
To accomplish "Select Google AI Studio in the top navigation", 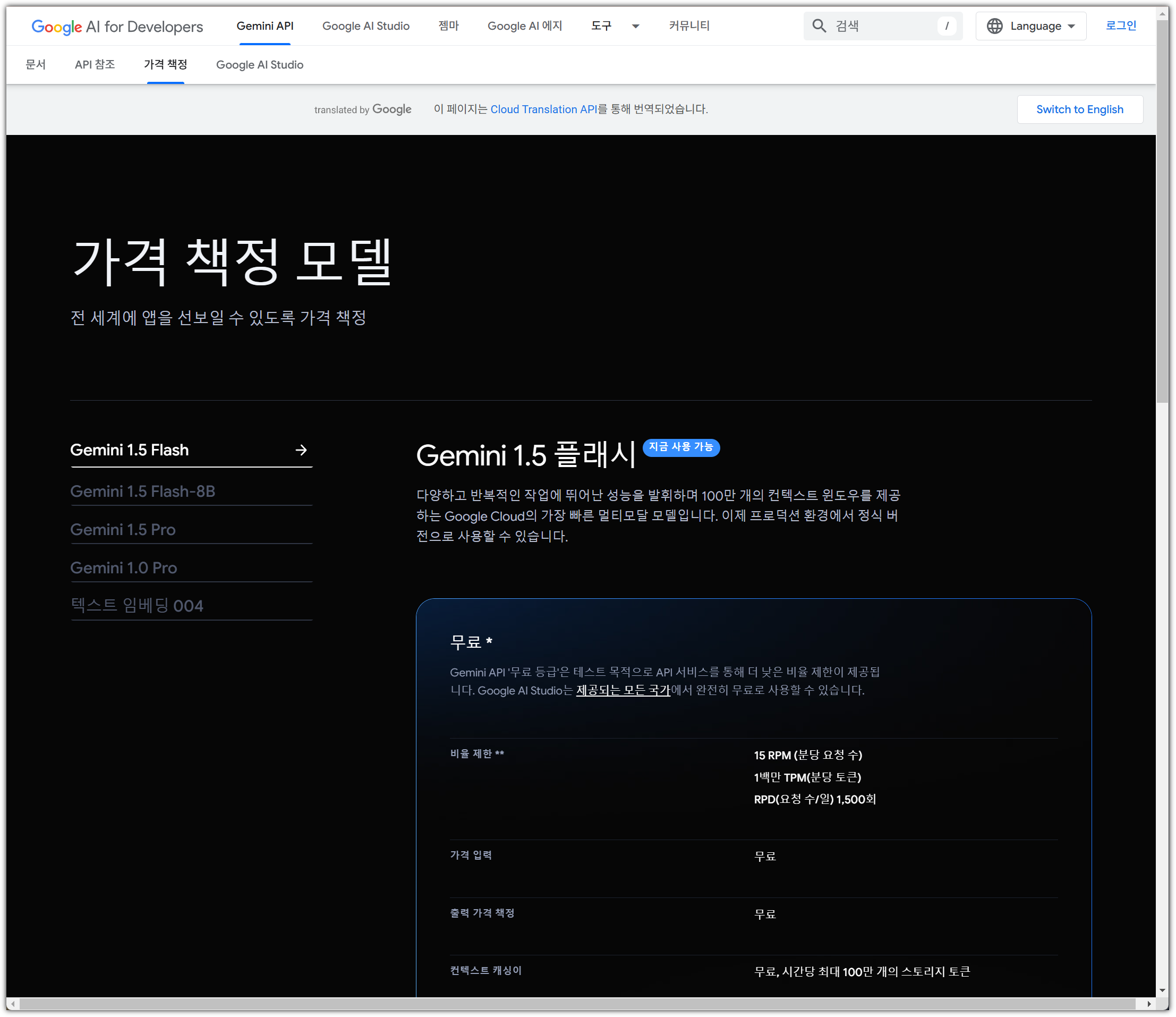I will tap(365, 26).
